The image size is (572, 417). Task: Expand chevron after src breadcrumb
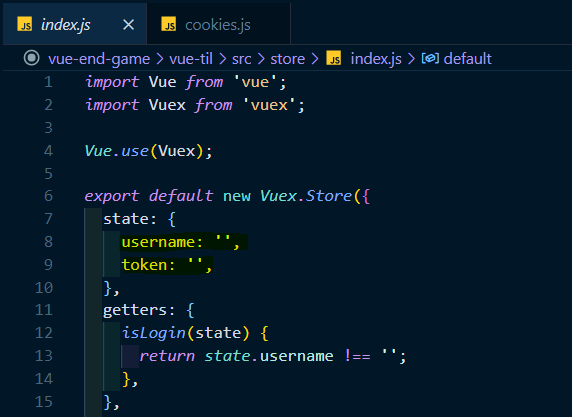tap(261, 59)
